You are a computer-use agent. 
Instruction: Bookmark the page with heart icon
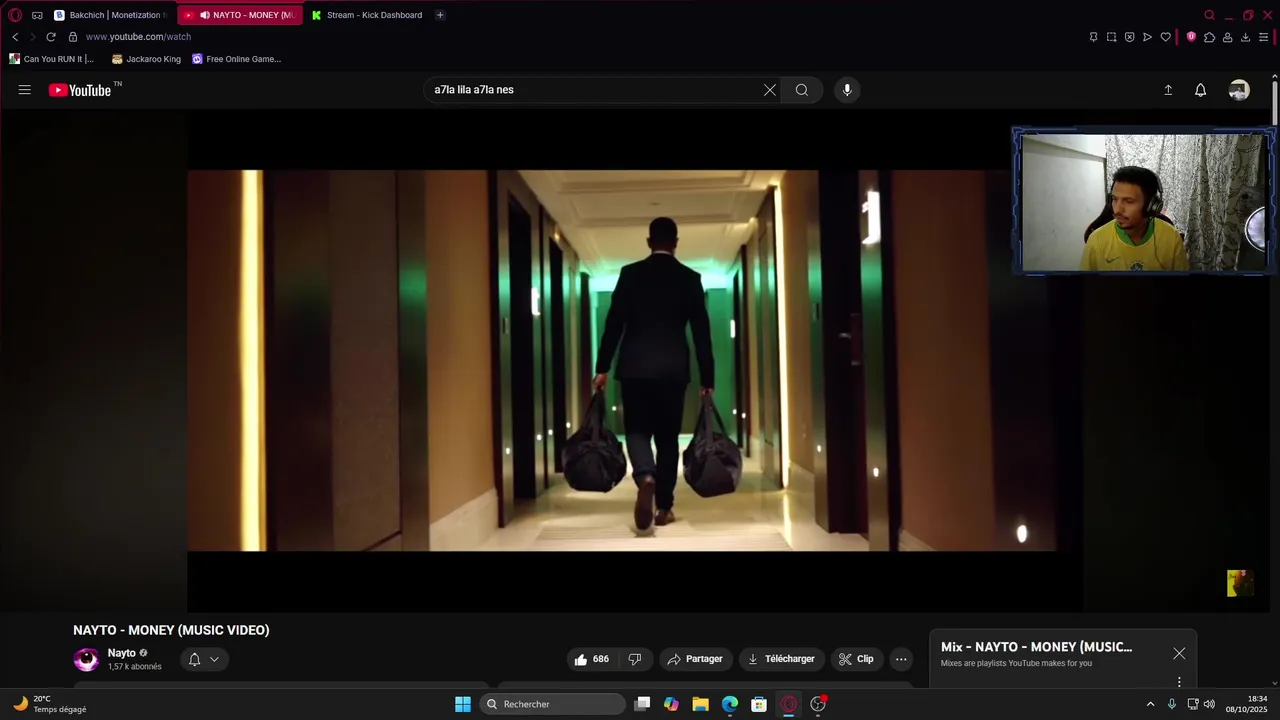click(x=1165, y=37)
